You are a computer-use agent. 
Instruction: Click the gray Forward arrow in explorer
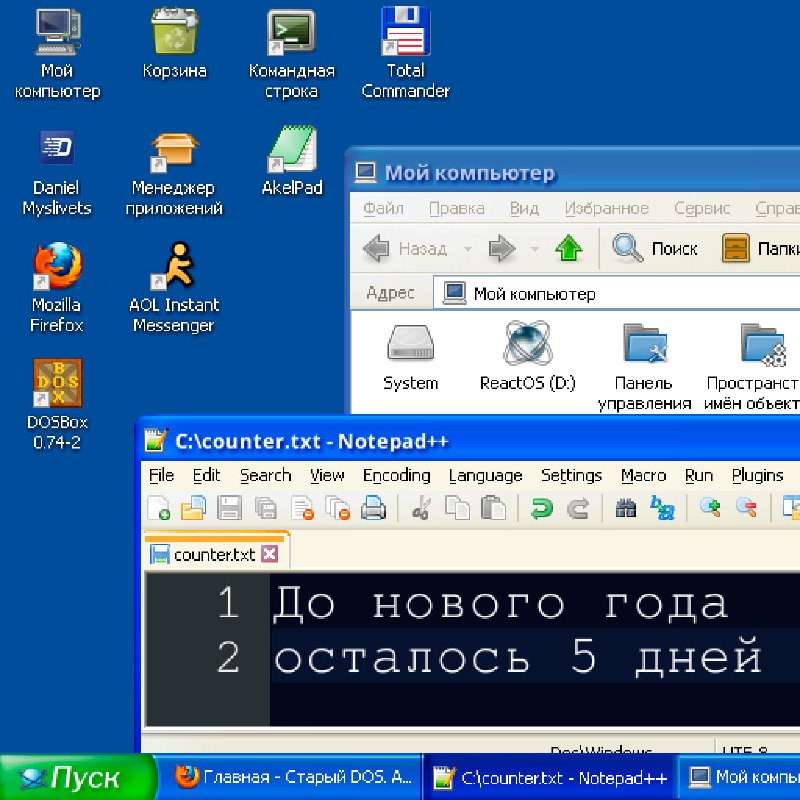tap(502, 248)
